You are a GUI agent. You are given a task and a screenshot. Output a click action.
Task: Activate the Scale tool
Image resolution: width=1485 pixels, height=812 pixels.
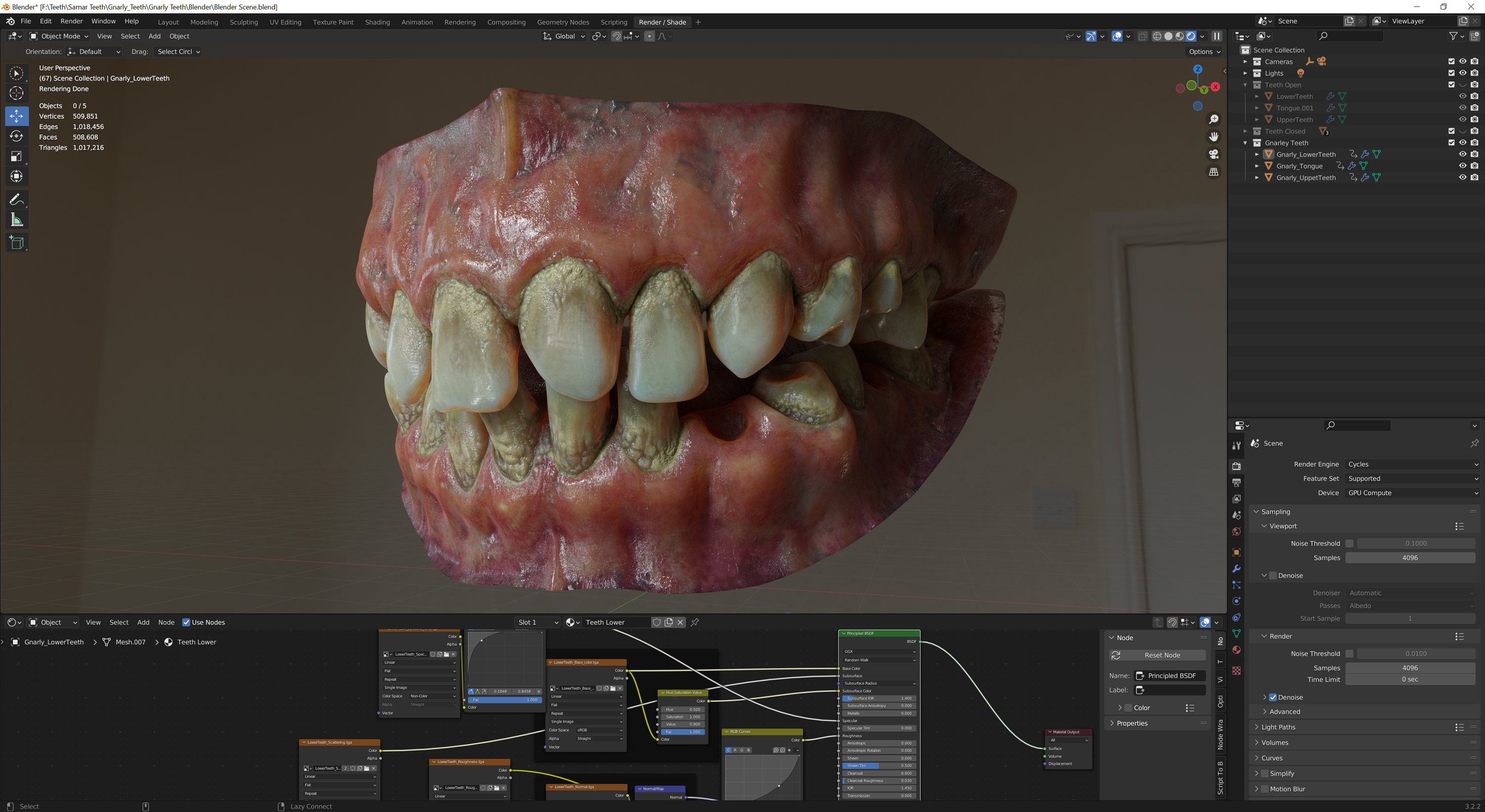(17, 155)
